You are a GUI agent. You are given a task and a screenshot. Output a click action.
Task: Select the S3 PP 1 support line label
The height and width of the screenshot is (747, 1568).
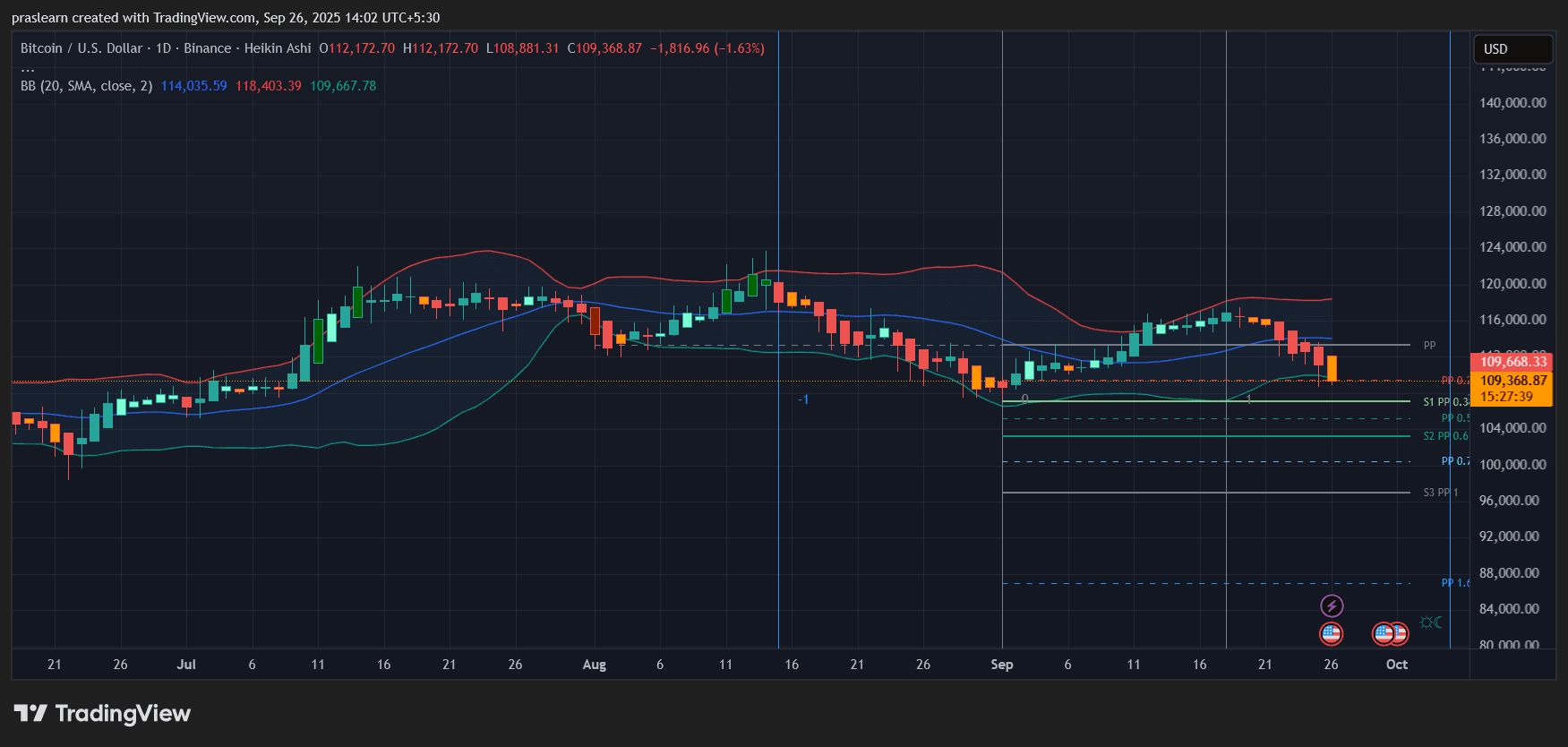[1440, 493]
